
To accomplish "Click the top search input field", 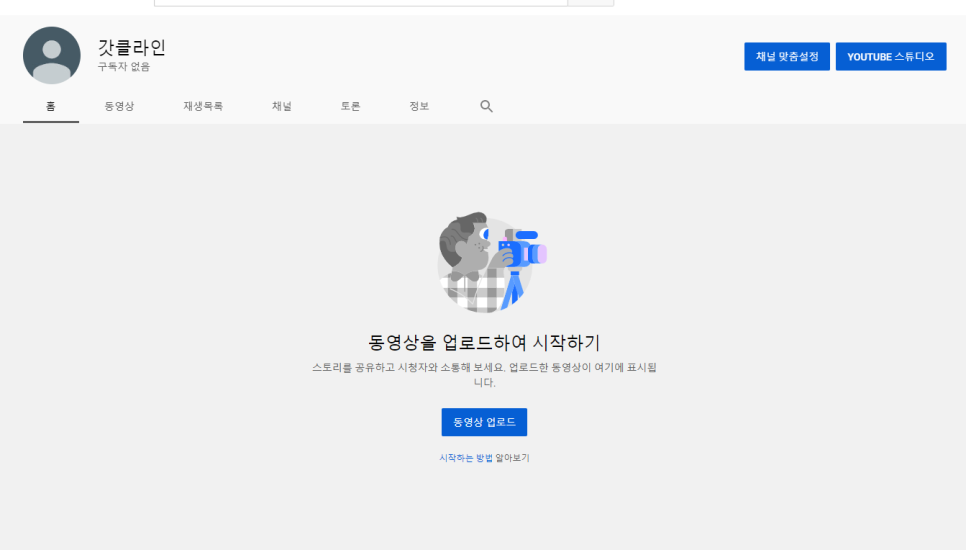I will [360, 3].
